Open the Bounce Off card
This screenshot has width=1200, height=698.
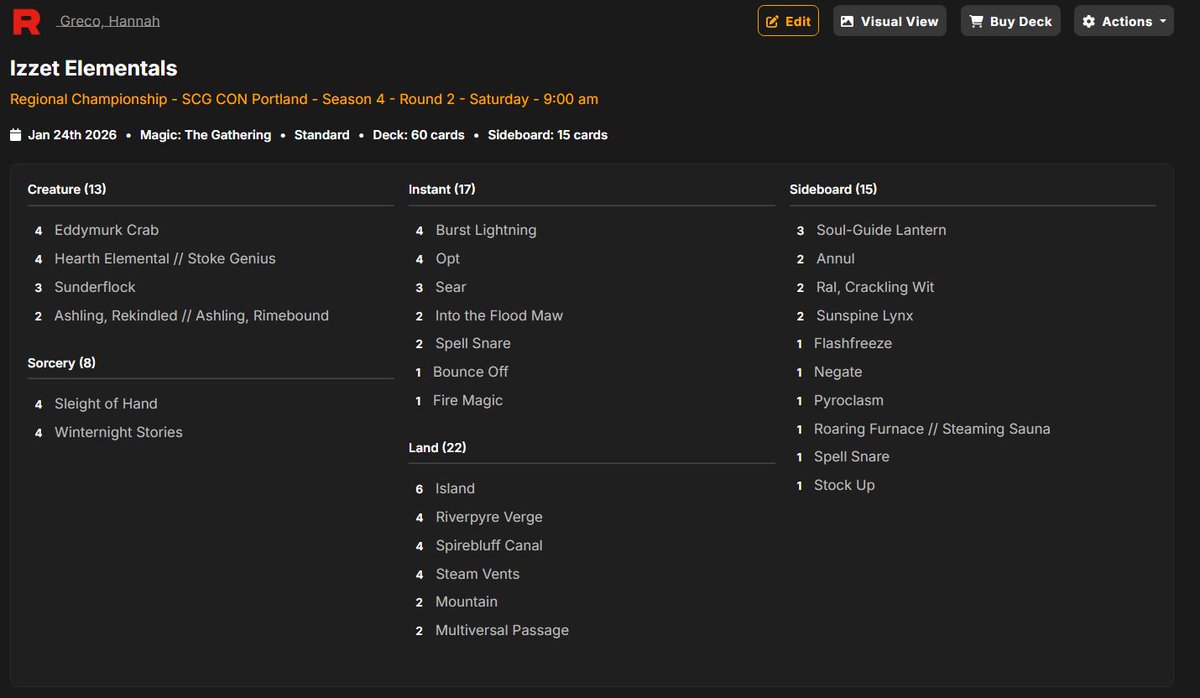pyautogui.click(x=471, y=372)
